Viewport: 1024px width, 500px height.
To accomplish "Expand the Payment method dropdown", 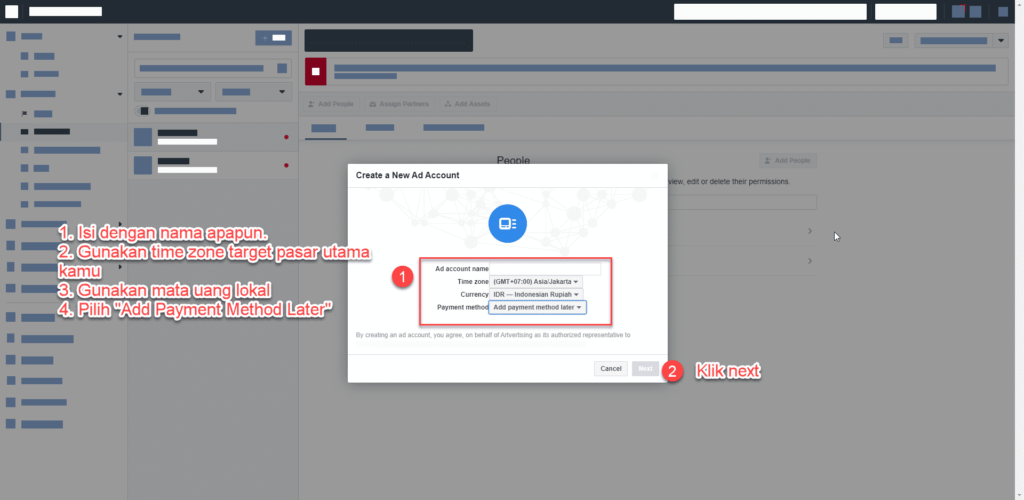I will pos(538,308).
